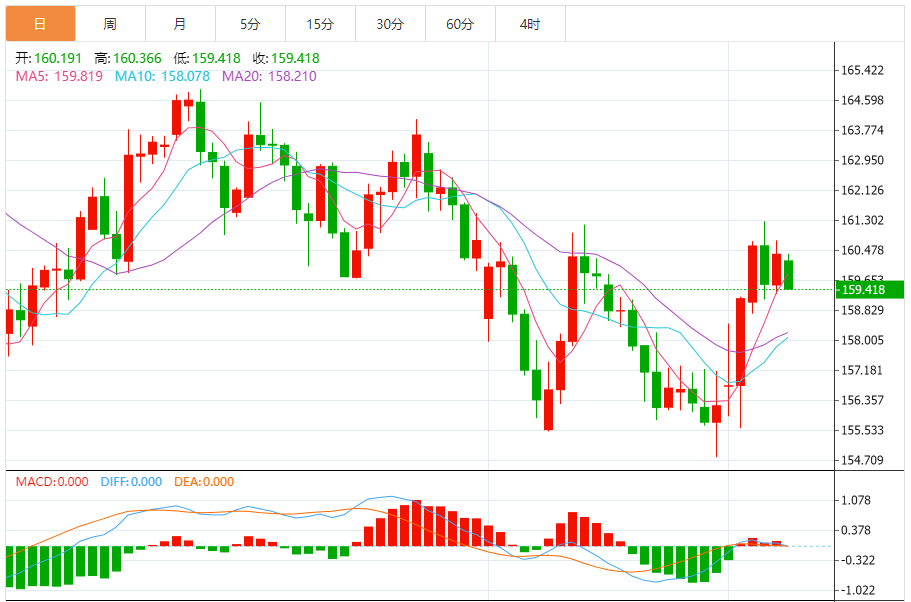
Task: Click the 163.774 price axis label
Action: pos(863,130)
